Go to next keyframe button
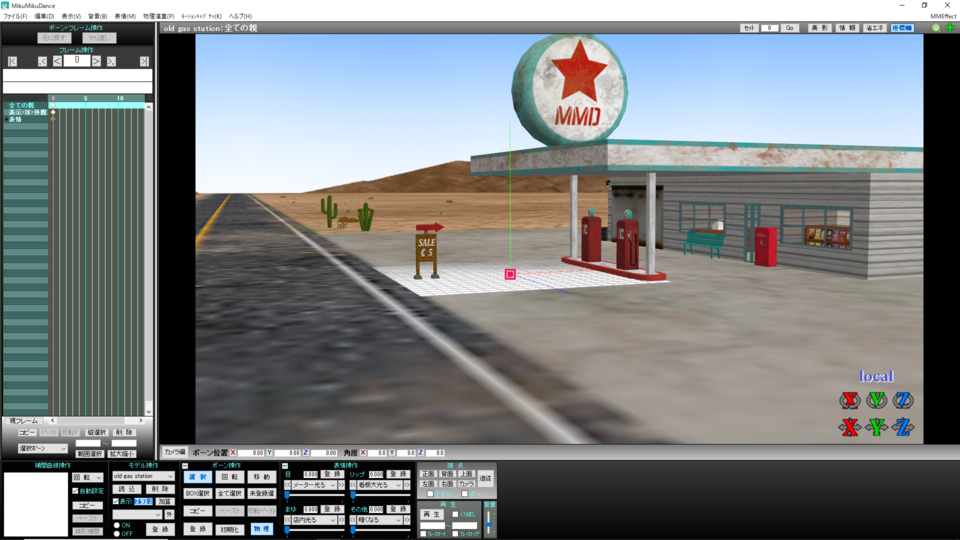The height and width of the screenshot is (540, 960). [111, 61]
